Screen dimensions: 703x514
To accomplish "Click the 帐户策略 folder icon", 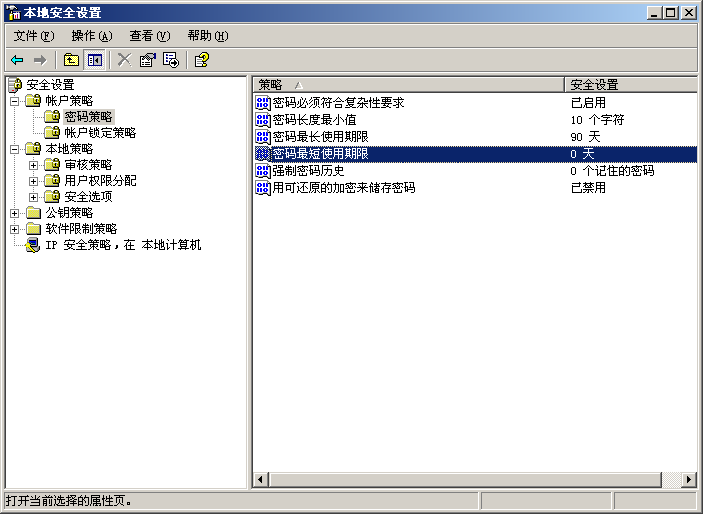I will pos(33,100).
